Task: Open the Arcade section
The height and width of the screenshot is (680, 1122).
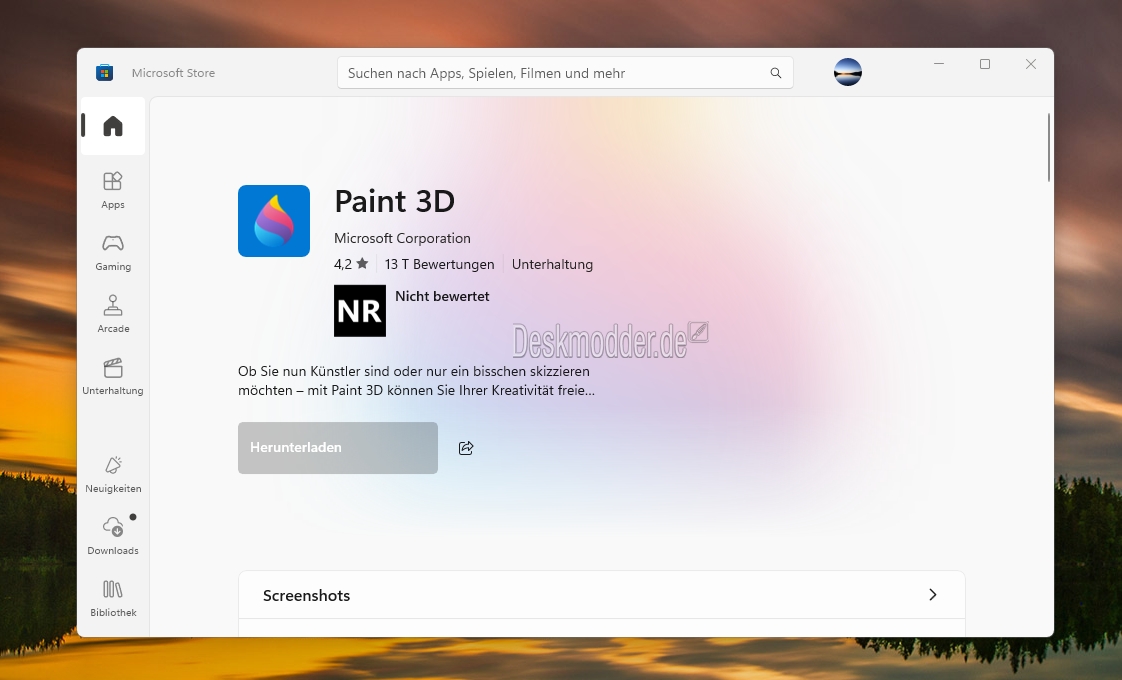Action: pyautogui.click(x=113, y=314)
